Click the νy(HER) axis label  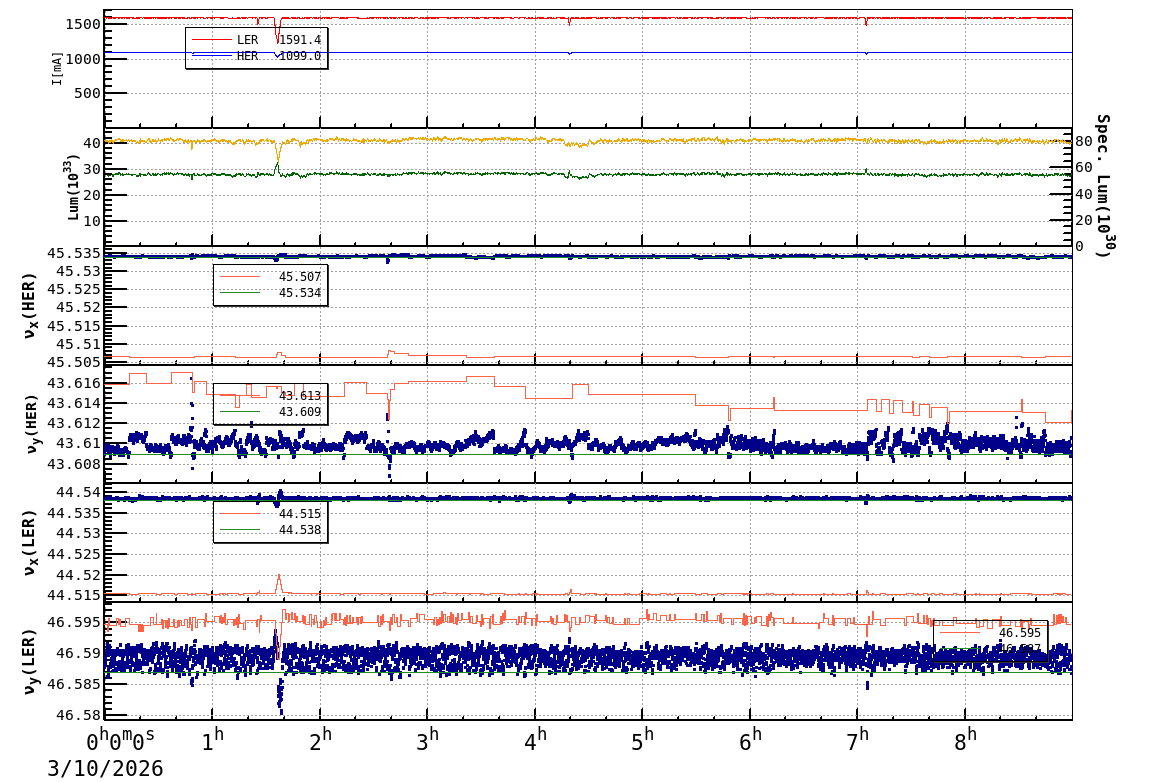click(31, 423)
